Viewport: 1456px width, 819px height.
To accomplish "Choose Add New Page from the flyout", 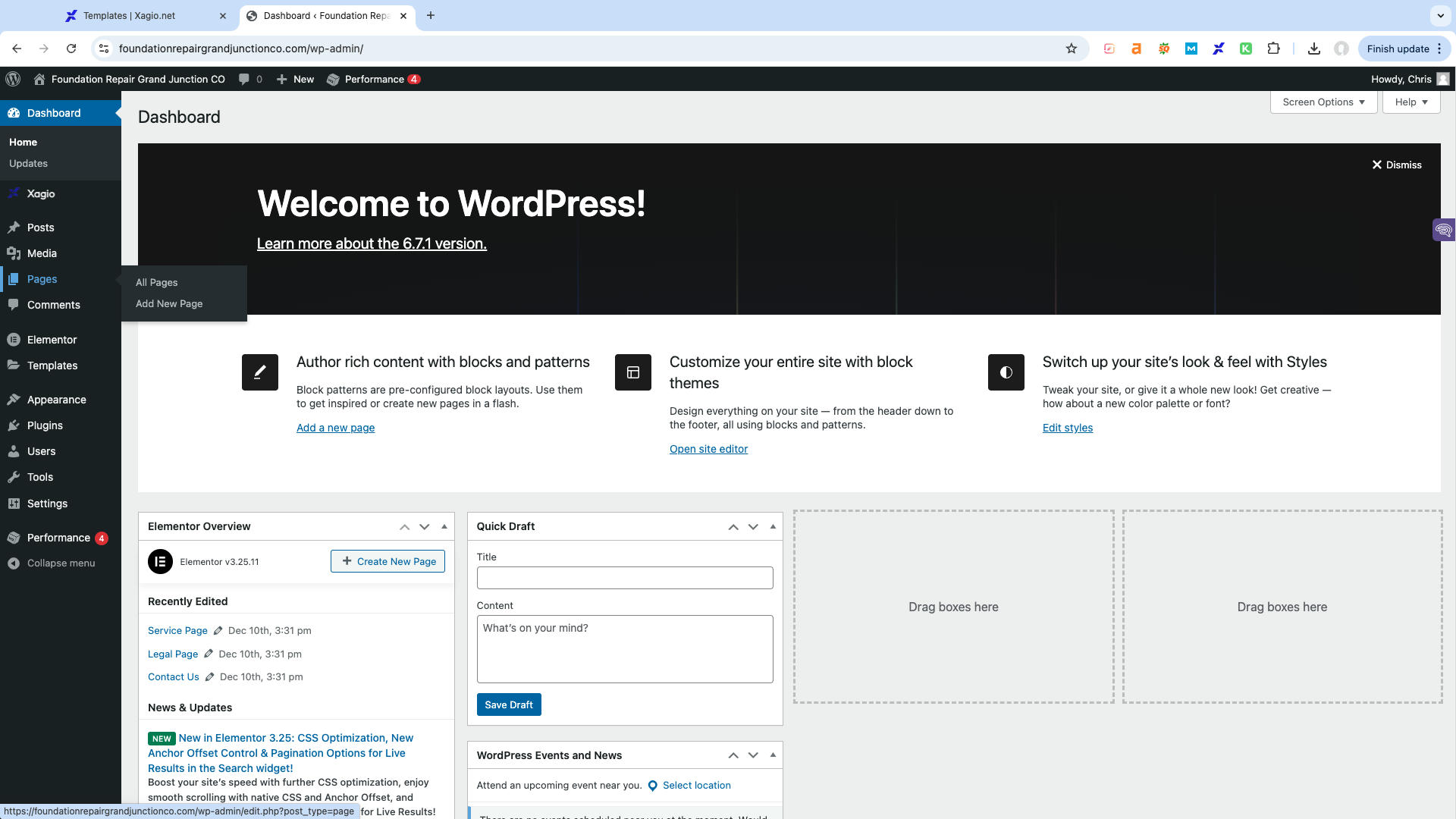I will pos(169,303).
